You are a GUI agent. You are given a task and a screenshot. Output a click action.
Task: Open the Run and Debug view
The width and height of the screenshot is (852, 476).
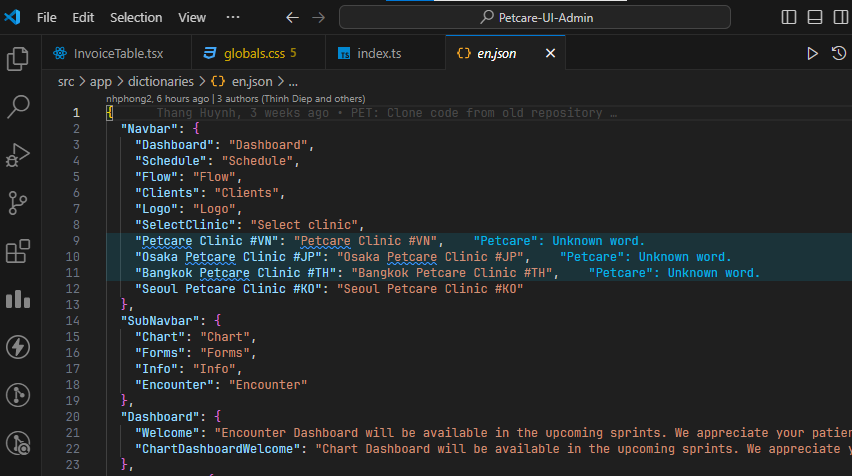tap(18, 155)
